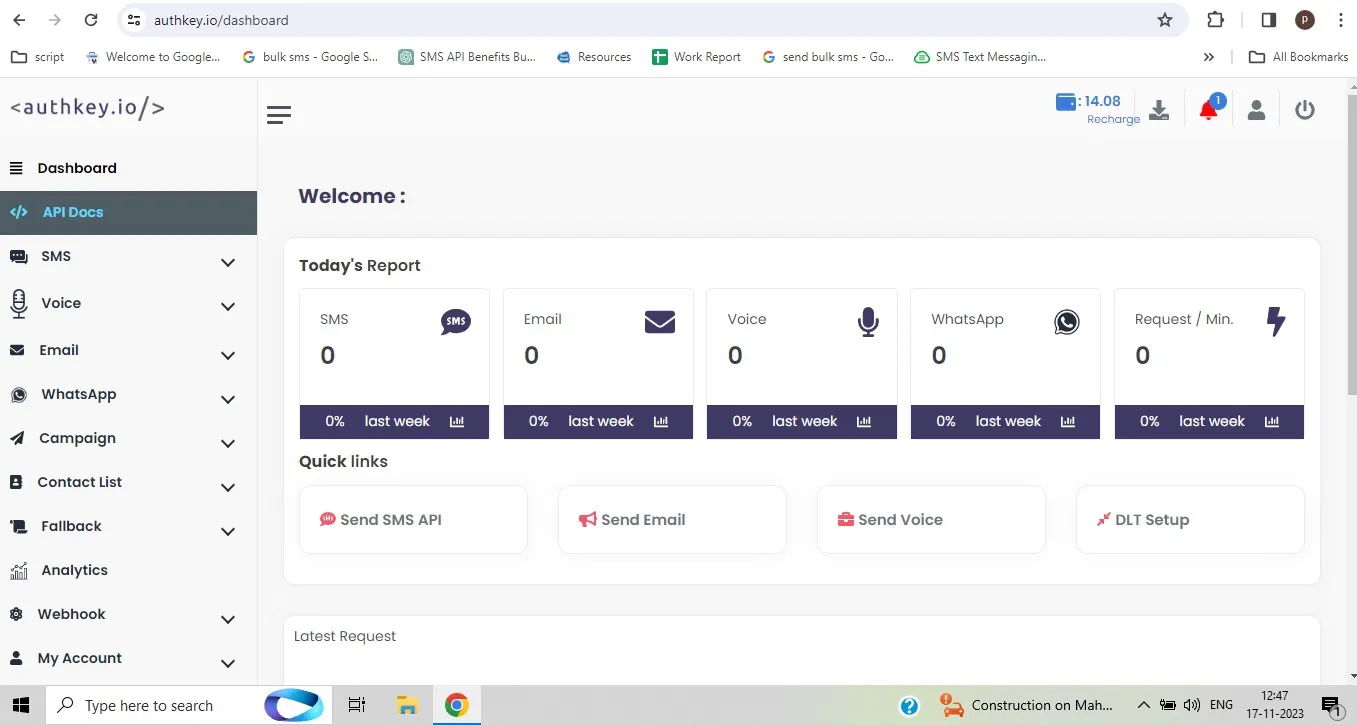Screen dimensions: 1357x725
Task: Expand the My Account chevron
Action: (x=228, y=663)
